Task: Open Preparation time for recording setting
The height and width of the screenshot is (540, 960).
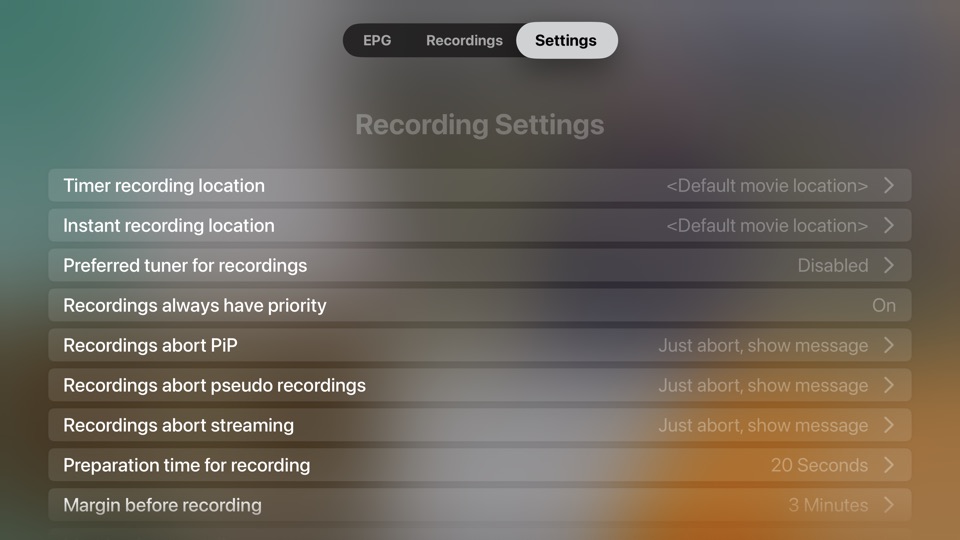Action: click(x=479, y=465)
